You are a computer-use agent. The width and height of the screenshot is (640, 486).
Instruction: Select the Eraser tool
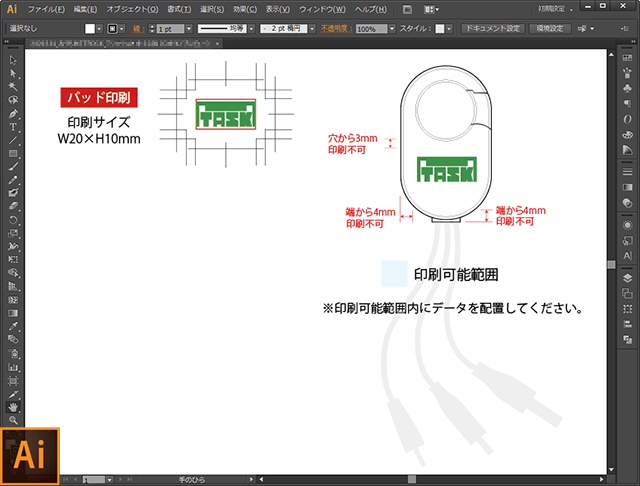pyautogui.click(x=13, y=206)
